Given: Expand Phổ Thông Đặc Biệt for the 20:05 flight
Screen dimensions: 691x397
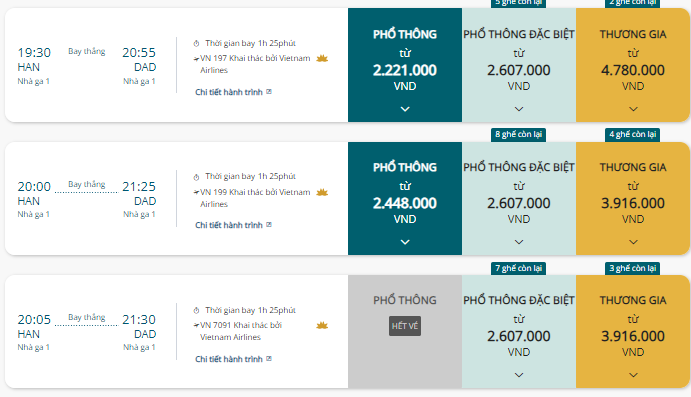Looking at the screenshot, I should [519, 375].
